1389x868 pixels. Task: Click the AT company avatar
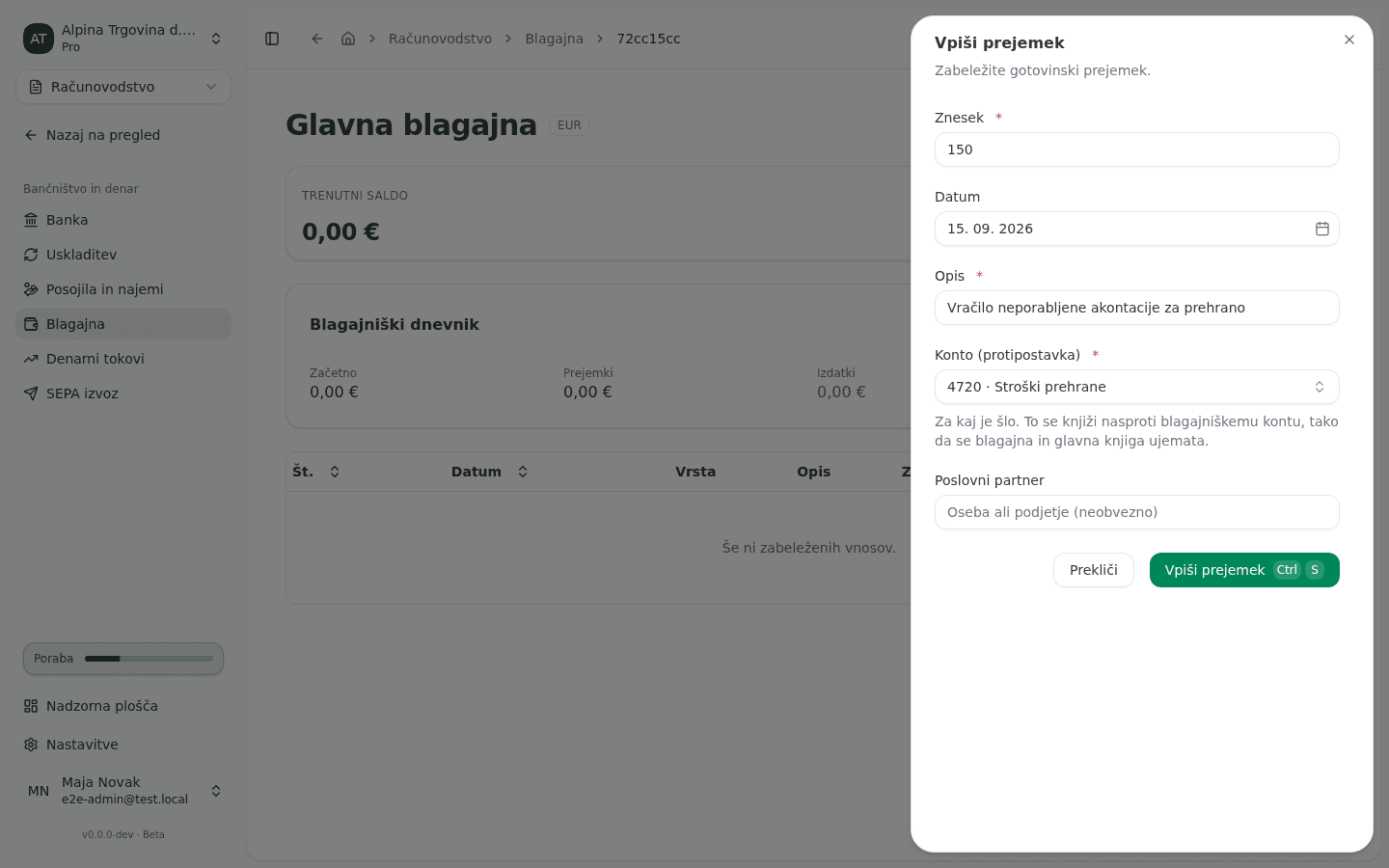[39, 39]
